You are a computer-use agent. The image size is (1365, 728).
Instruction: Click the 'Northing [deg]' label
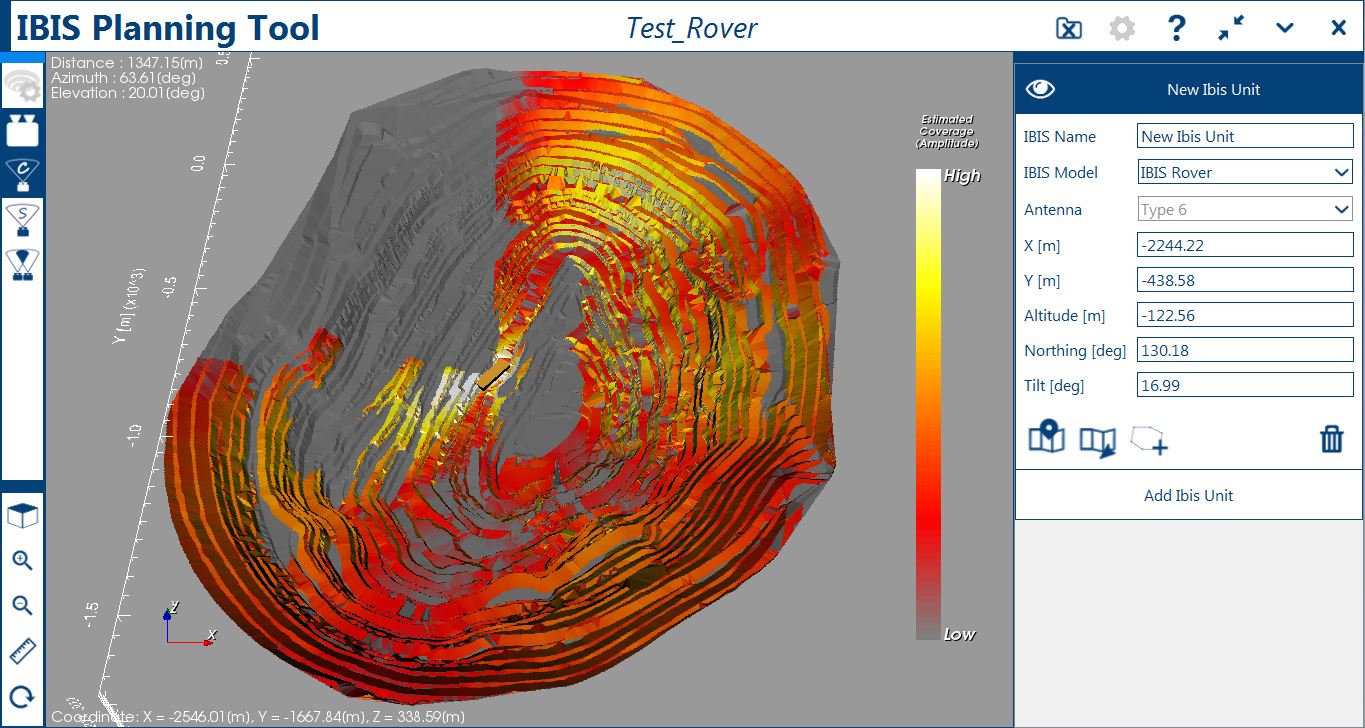[1075, 350]
